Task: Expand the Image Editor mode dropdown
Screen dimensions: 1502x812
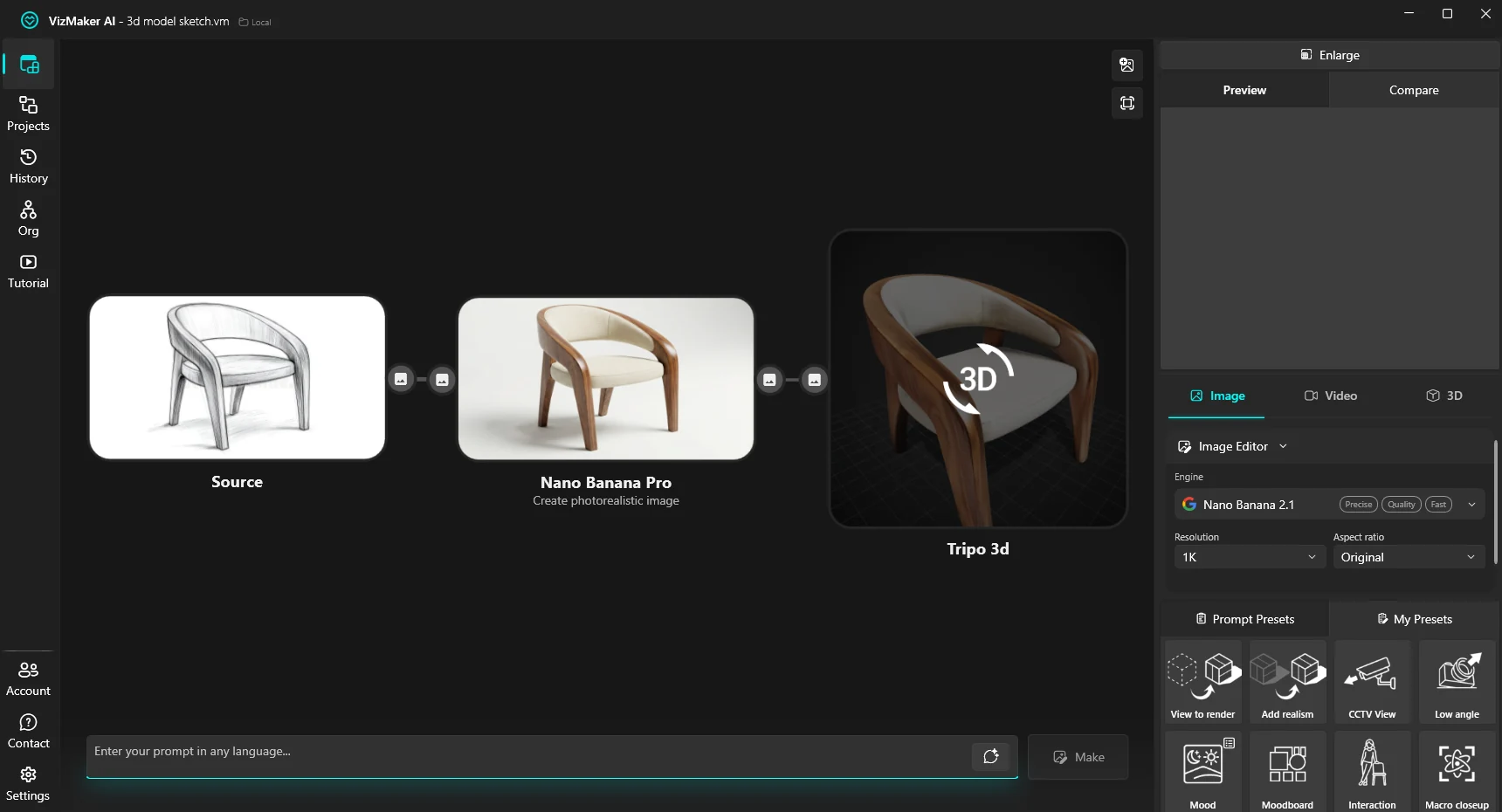Action: pyautogui.click(x=1233, y=446)
